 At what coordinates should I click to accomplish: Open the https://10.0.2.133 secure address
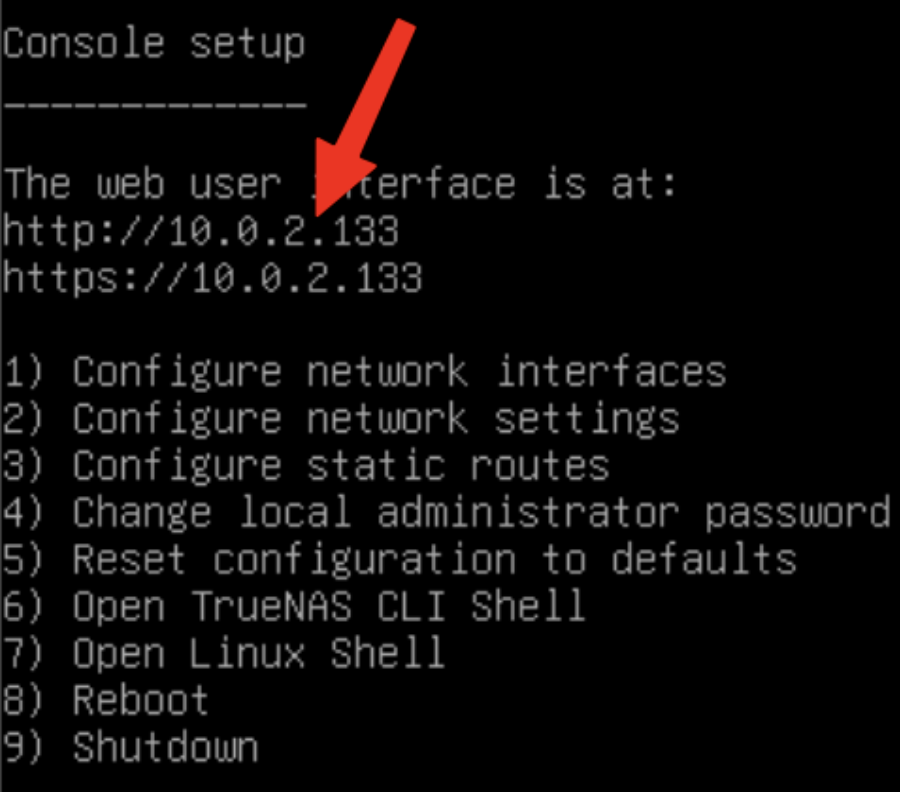212,278
